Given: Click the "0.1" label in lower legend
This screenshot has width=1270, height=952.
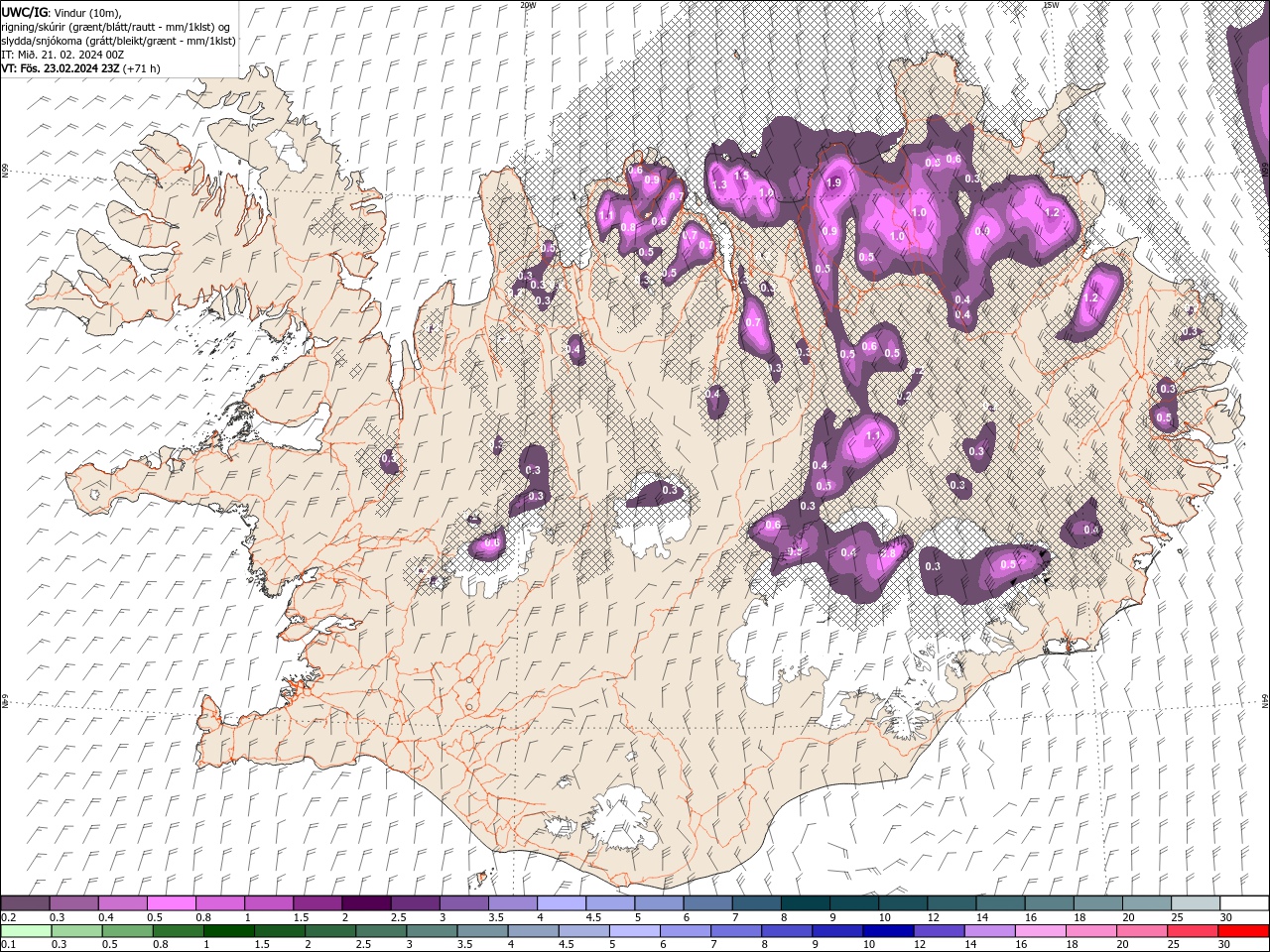Looking at the screenshot, I should 8,945.
